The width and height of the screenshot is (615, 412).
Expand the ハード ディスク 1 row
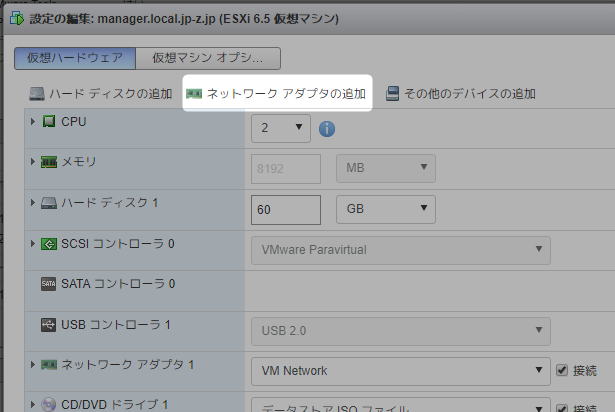[x=33, y=202]
